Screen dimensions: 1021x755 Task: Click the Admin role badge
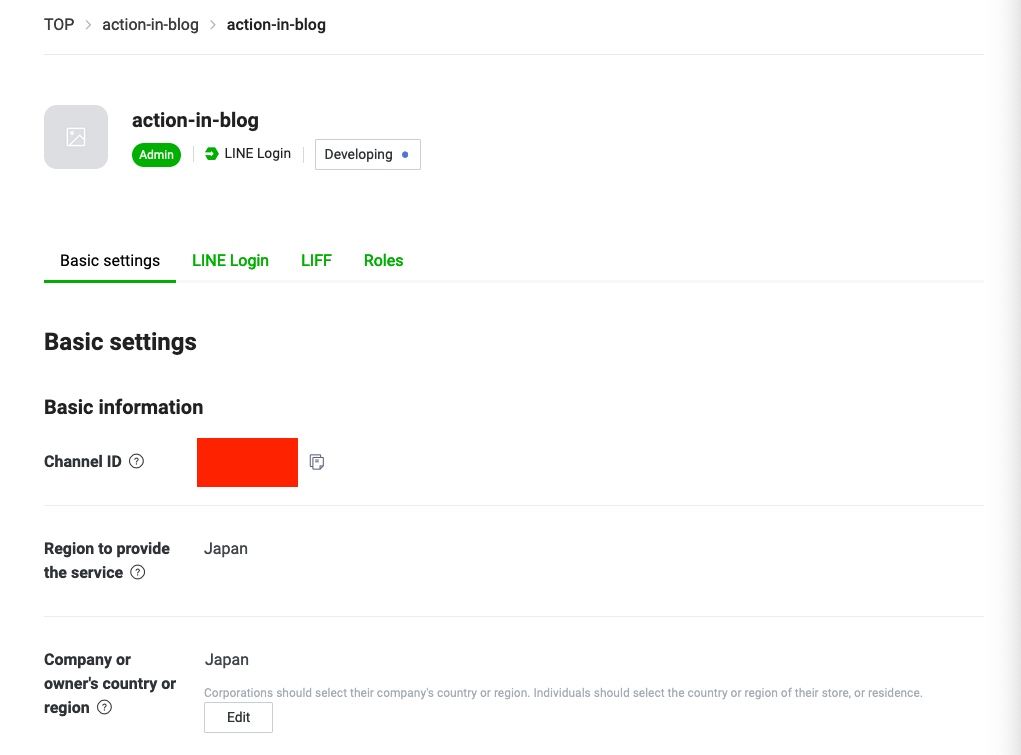pos(156,154)
